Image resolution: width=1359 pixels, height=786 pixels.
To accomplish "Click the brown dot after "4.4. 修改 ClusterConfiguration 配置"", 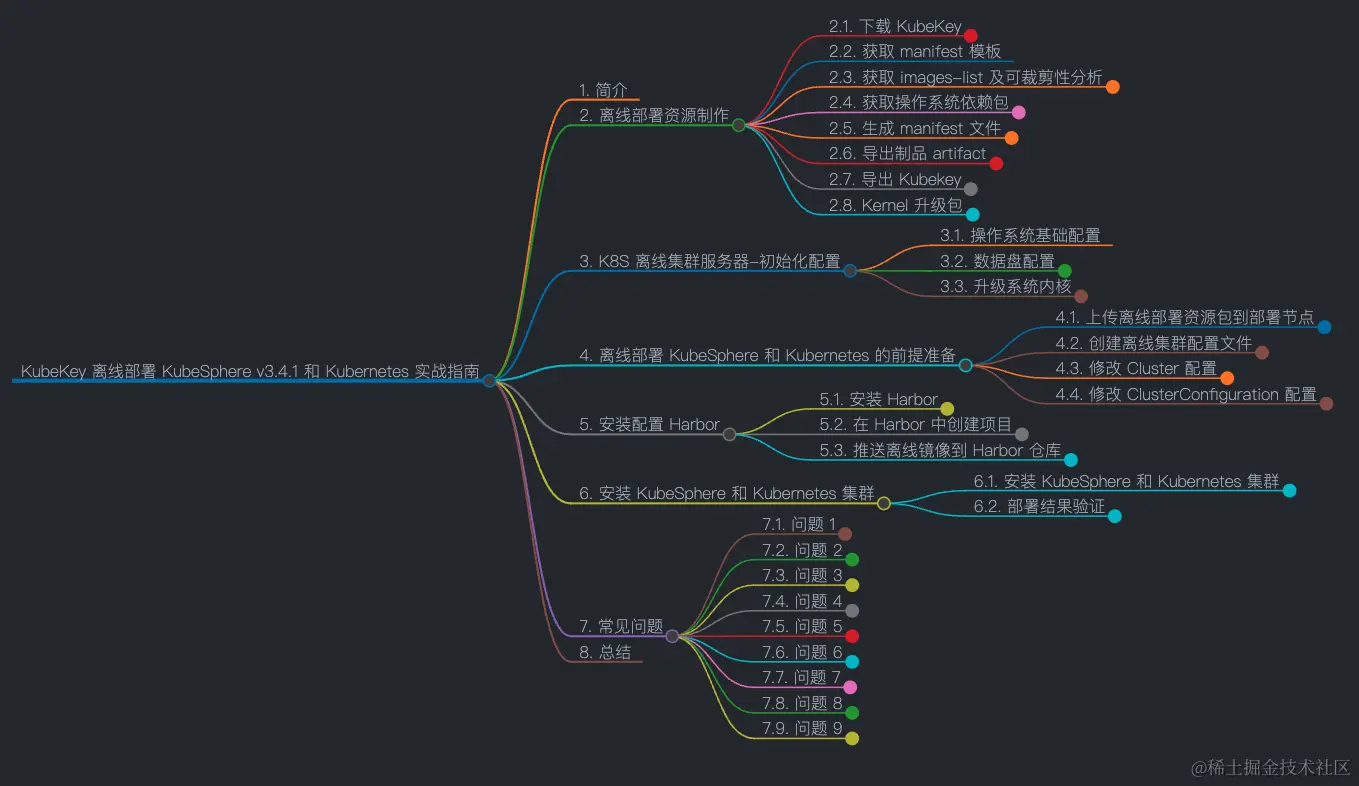I will 1327,402.
